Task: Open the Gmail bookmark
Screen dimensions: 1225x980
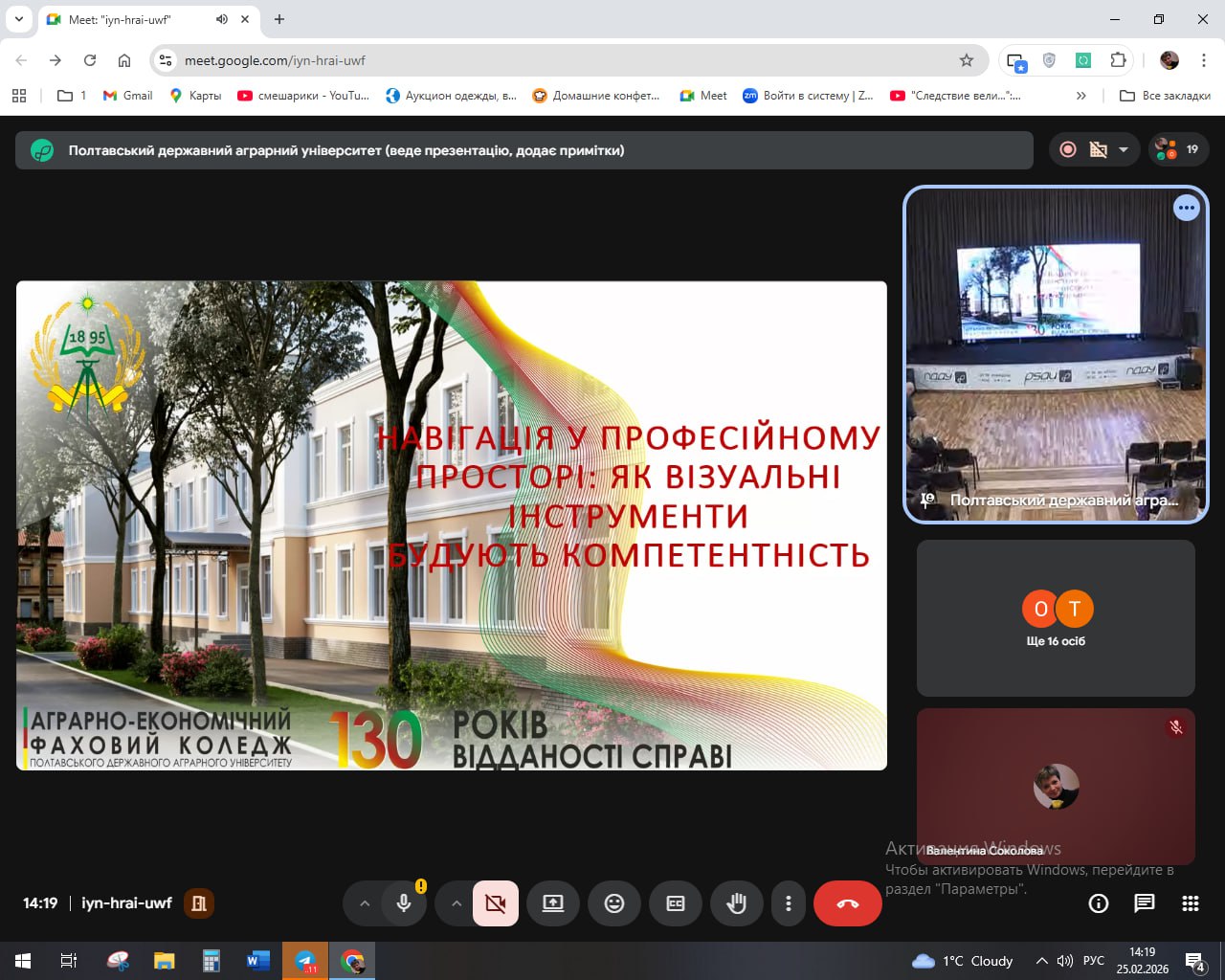Action: click(x=128, y=96)
